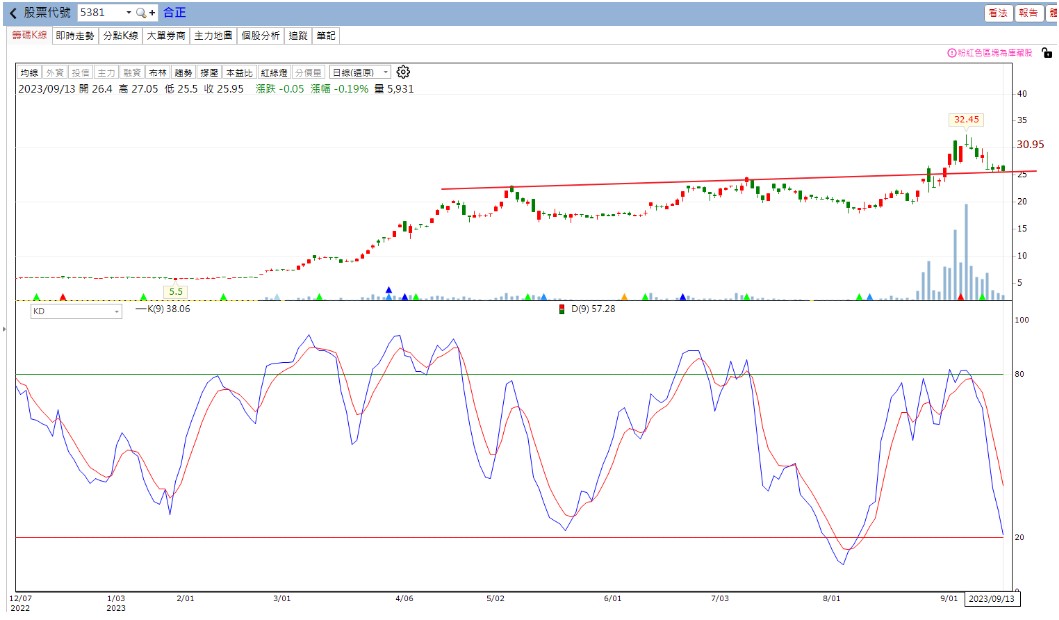The width and height of the screenshot is (1059, 620).
Task: Click the 高 27.05 high price
Action: pyautogui.click(x=138, y=89)
